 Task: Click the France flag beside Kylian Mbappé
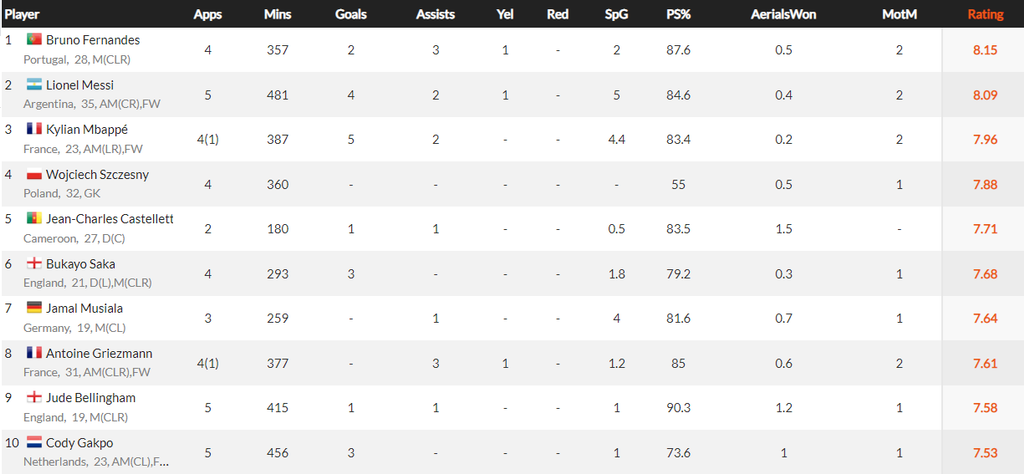(x=33, y=129)
